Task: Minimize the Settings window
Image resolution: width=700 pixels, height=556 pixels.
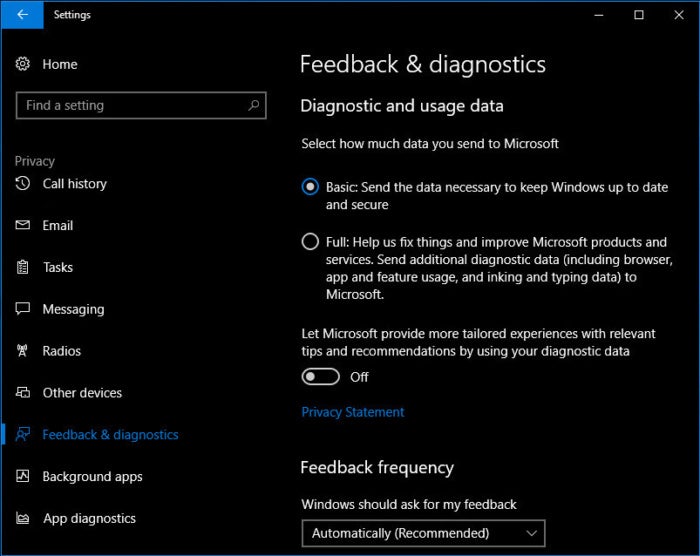Action: point(599,15)
